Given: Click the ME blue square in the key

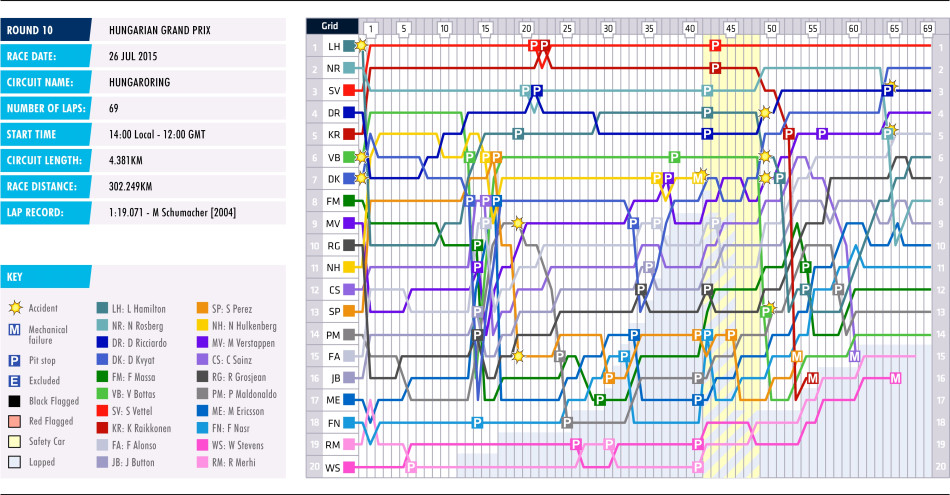Looking at the screenshot, I should pyautogui.click(x=202, y=411).
